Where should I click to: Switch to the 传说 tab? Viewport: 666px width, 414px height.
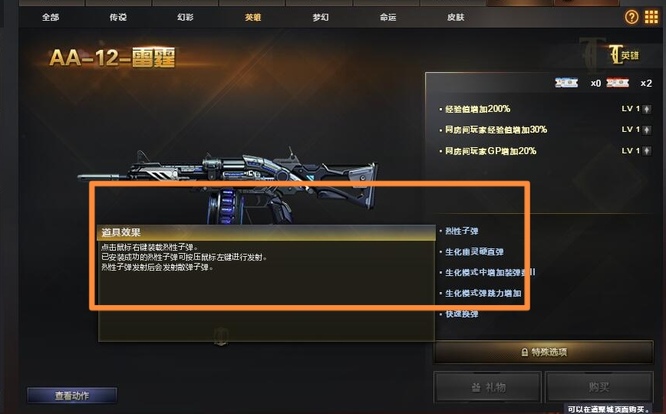click(118, 17)
